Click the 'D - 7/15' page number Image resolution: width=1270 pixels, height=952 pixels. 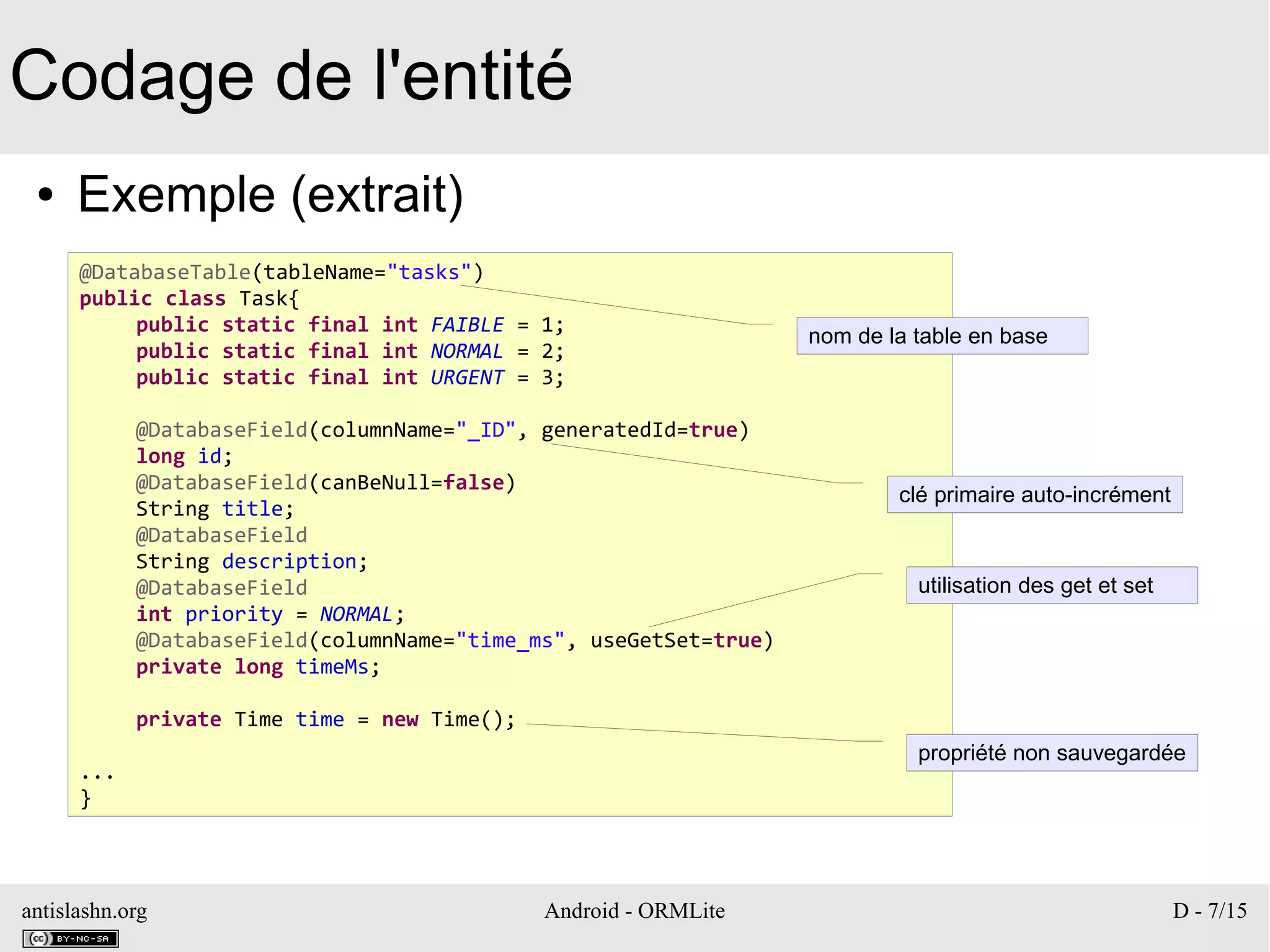1209,910
